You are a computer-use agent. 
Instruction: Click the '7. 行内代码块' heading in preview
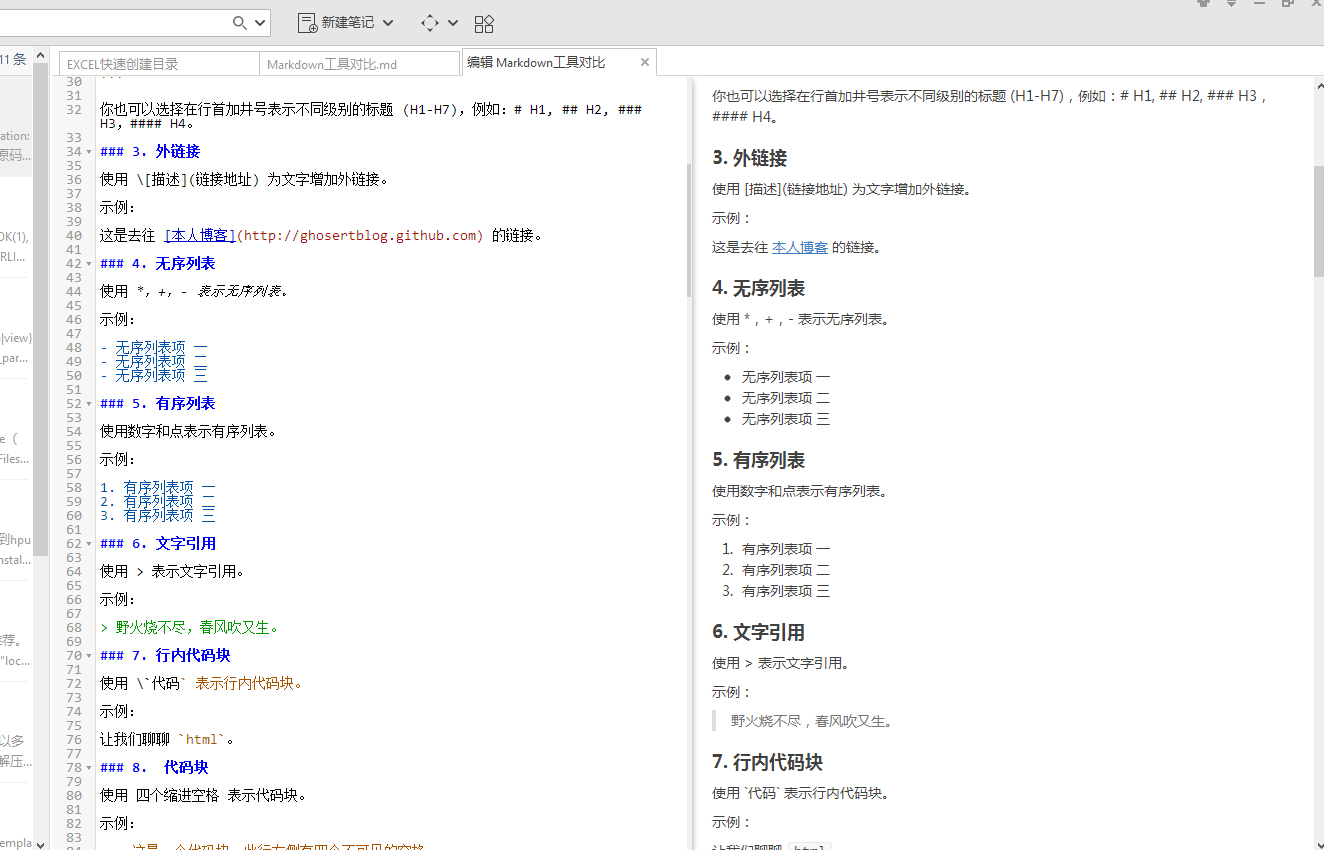(x=767, y=762)
